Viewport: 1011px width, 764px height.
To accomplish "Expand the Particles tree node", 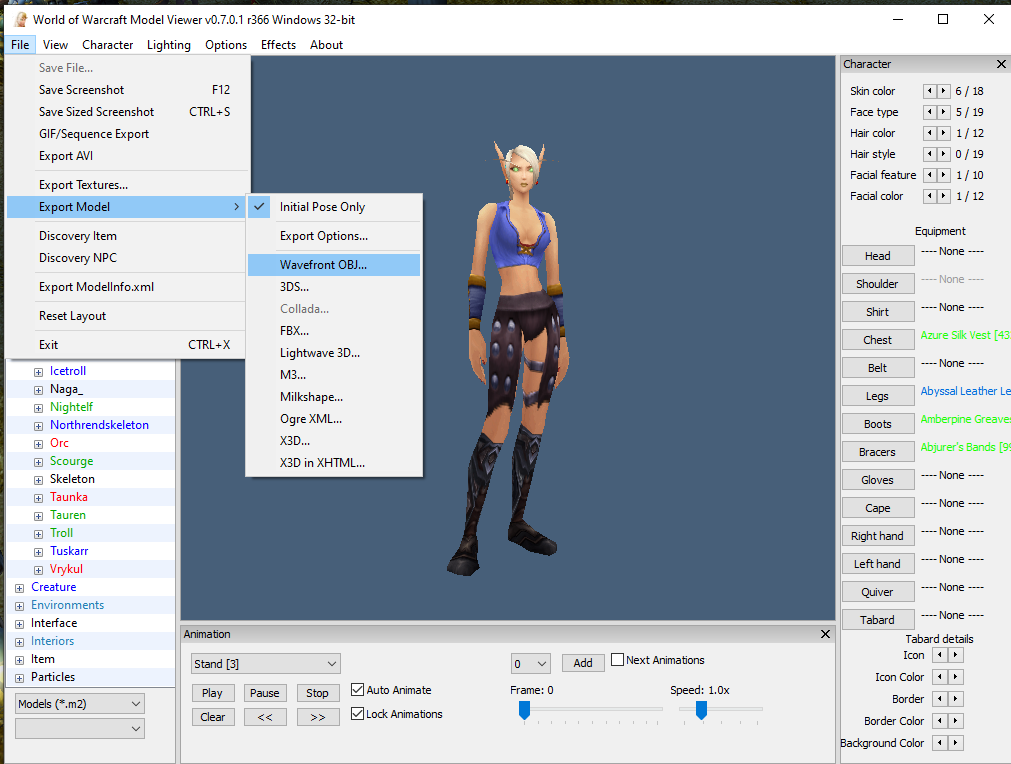I will pos(19,678).
